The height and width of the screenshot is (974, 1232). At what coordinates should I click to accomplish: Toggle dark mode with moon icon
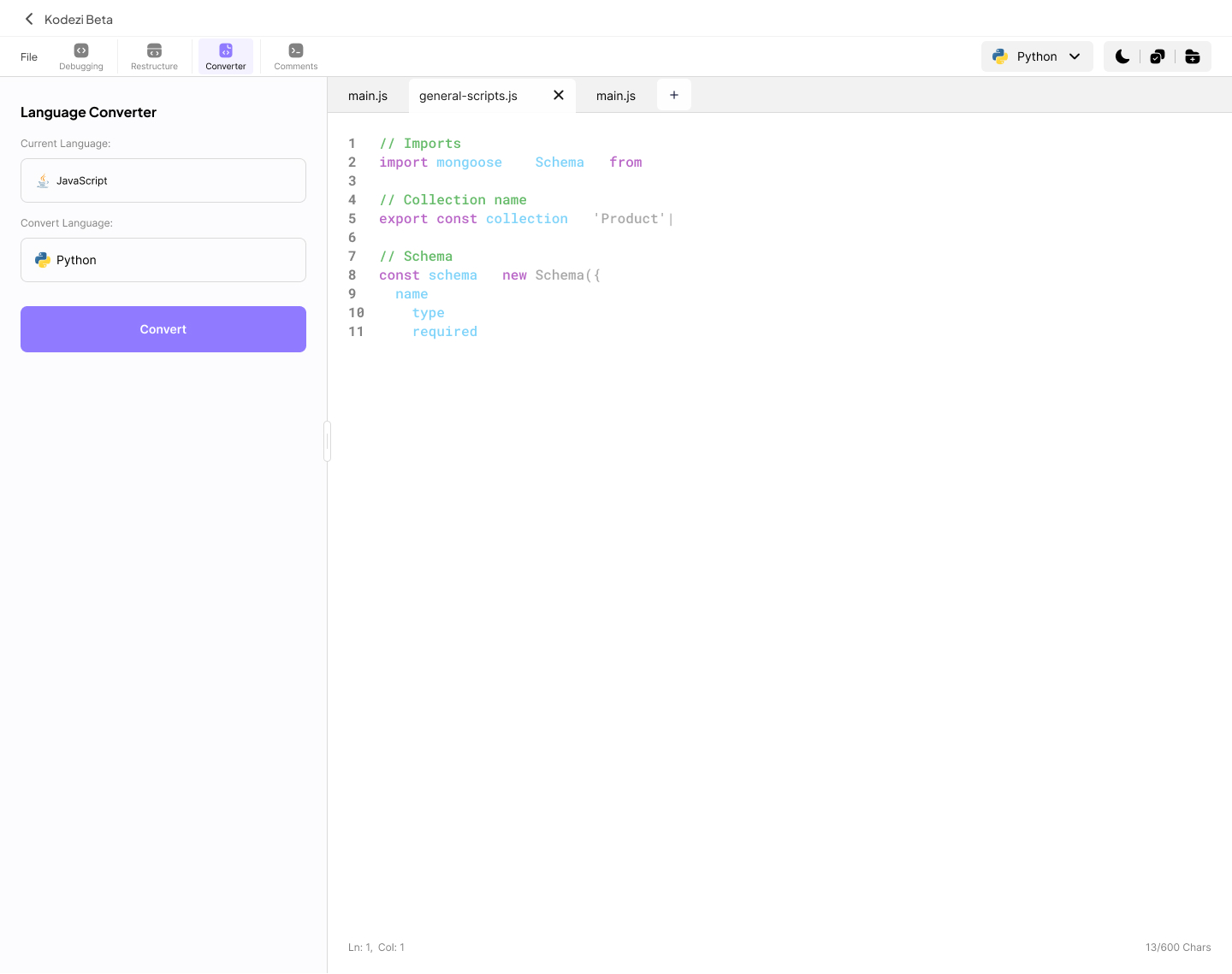pos(1122,56)
